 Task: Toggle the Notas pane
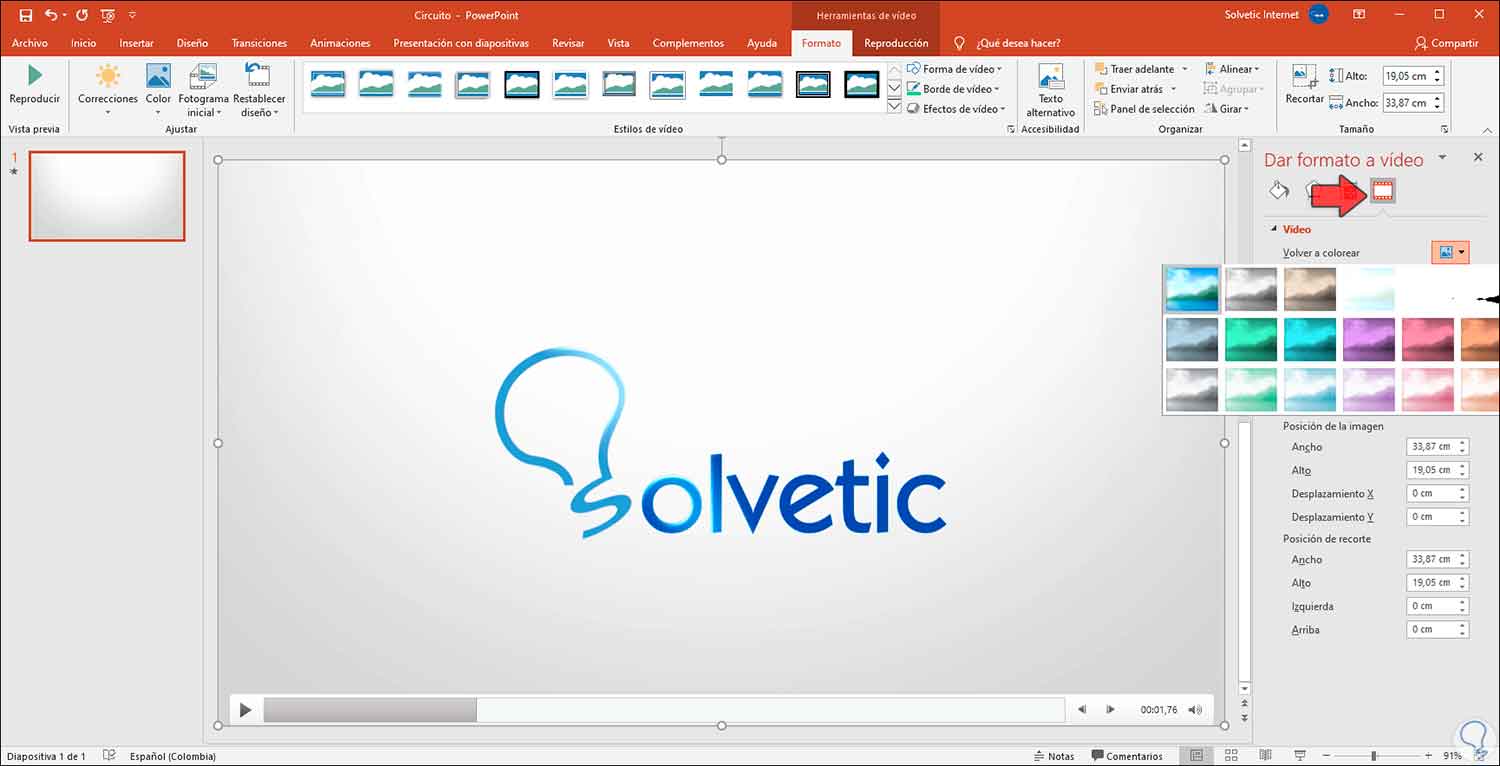(x=1054, y=756)
